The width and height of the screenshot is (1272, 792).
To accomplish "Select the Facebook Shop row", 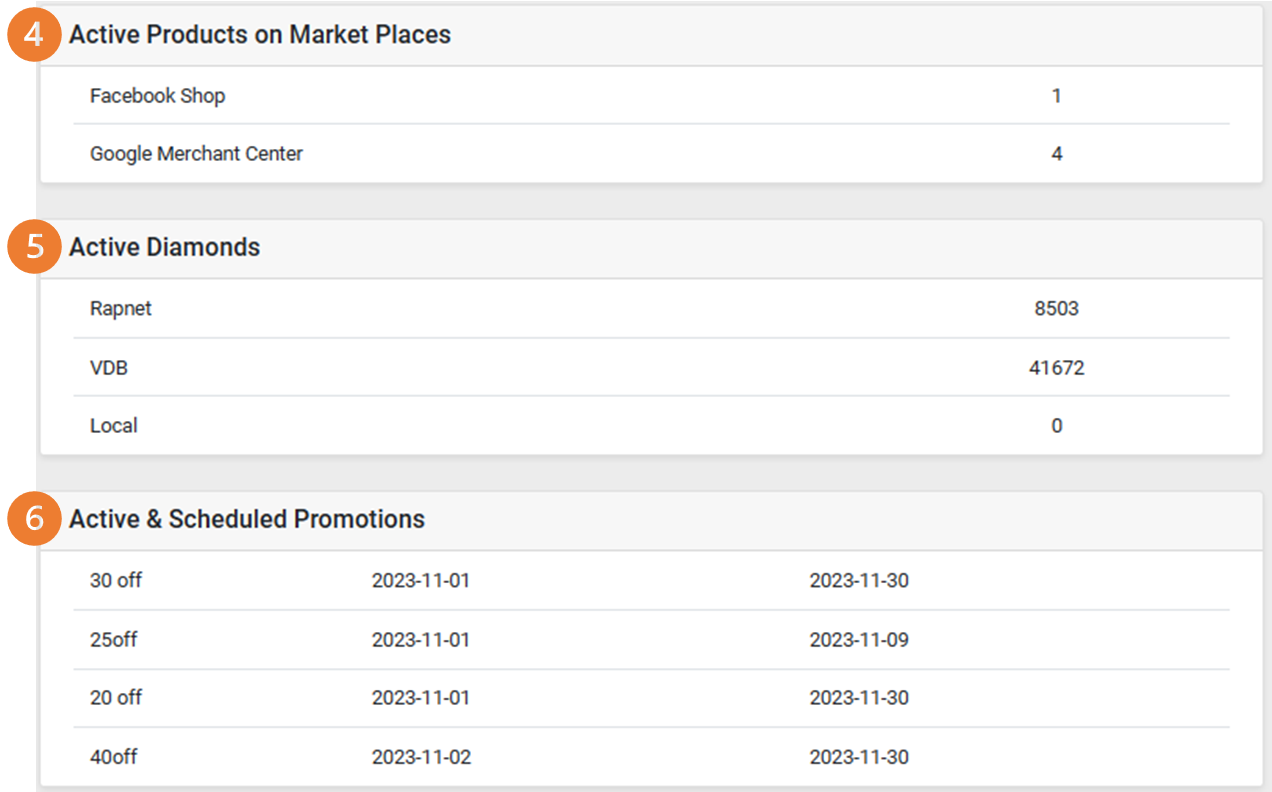I will coord(158,96).
